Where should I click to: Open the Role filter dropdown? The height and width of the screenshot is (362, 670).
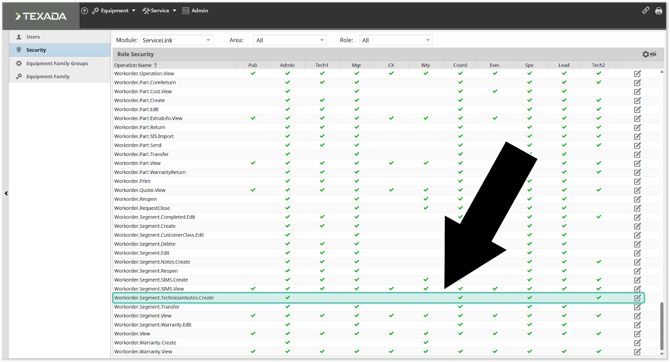coord(396,40)
